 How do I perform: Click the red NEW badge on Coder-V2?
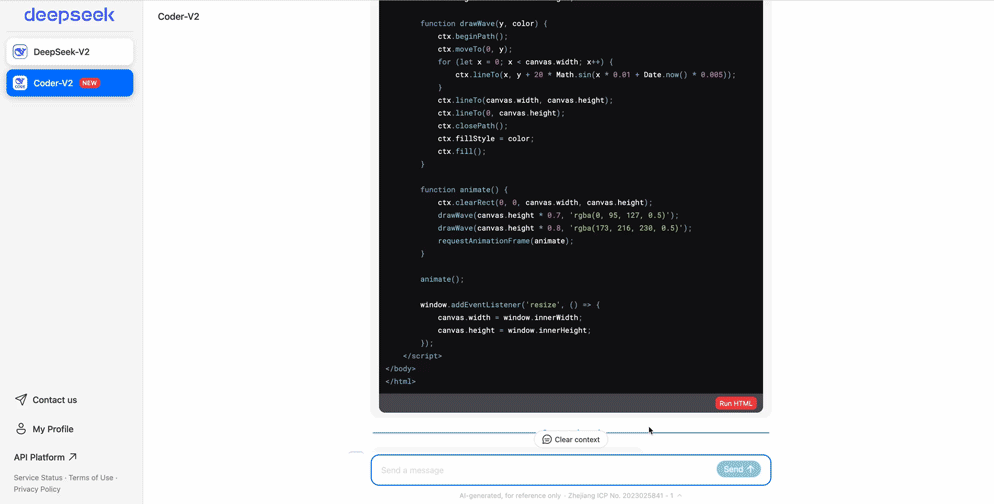[x=90, y=83]
